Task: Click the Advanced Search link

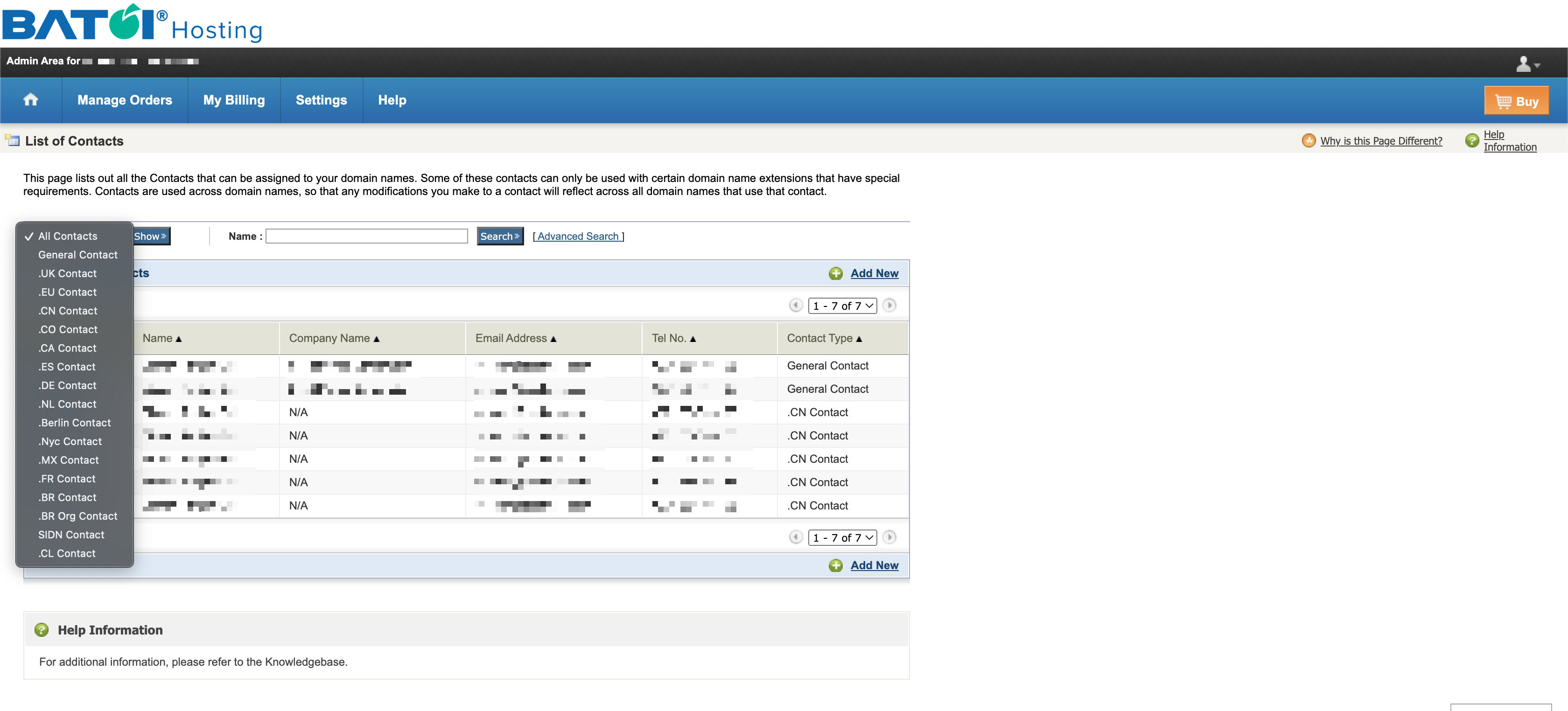Action: (579, 236)
